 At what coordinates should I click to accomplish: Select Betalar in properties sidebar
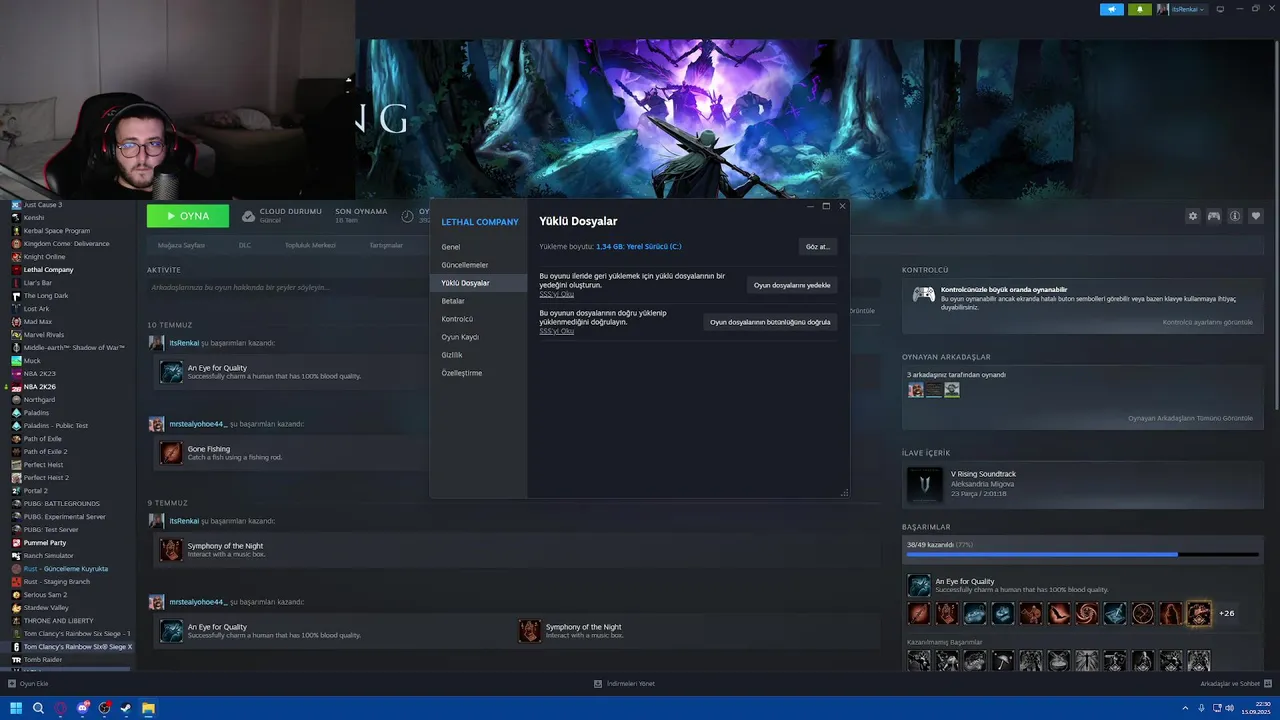[478, 301]
